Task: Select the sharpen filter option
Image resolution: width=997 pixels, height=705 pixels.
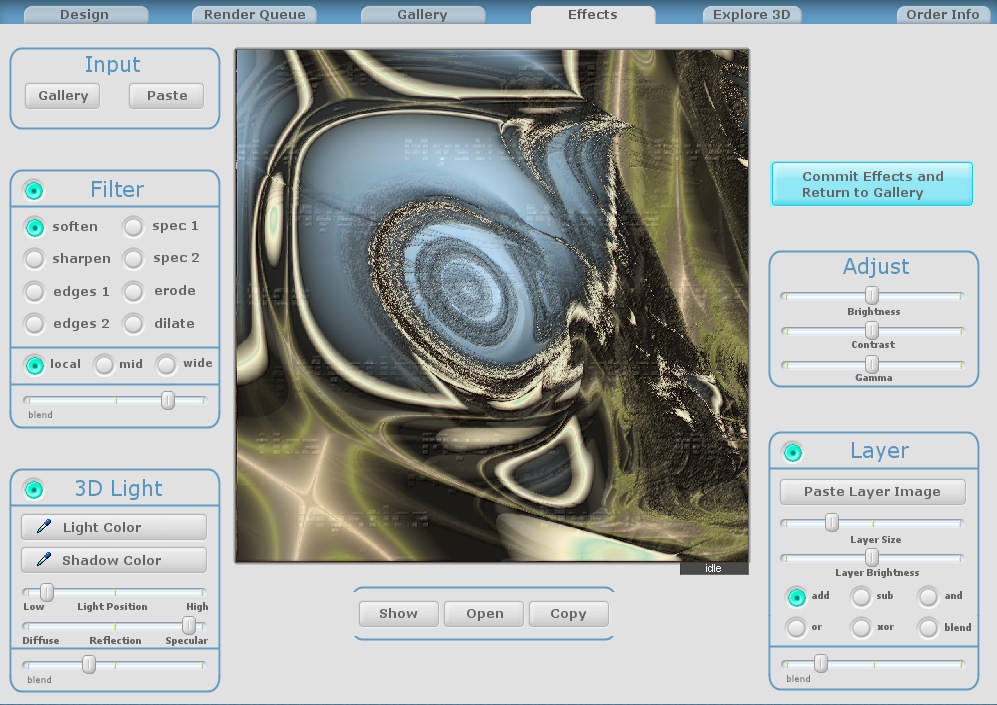Action: pos(35,259)
